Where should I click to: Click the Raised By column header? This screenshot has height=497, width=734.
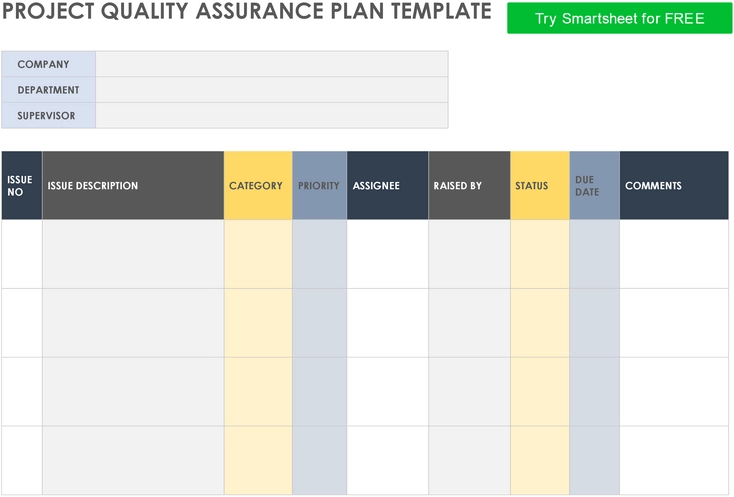pyautogui.click(x=469, y=185)
